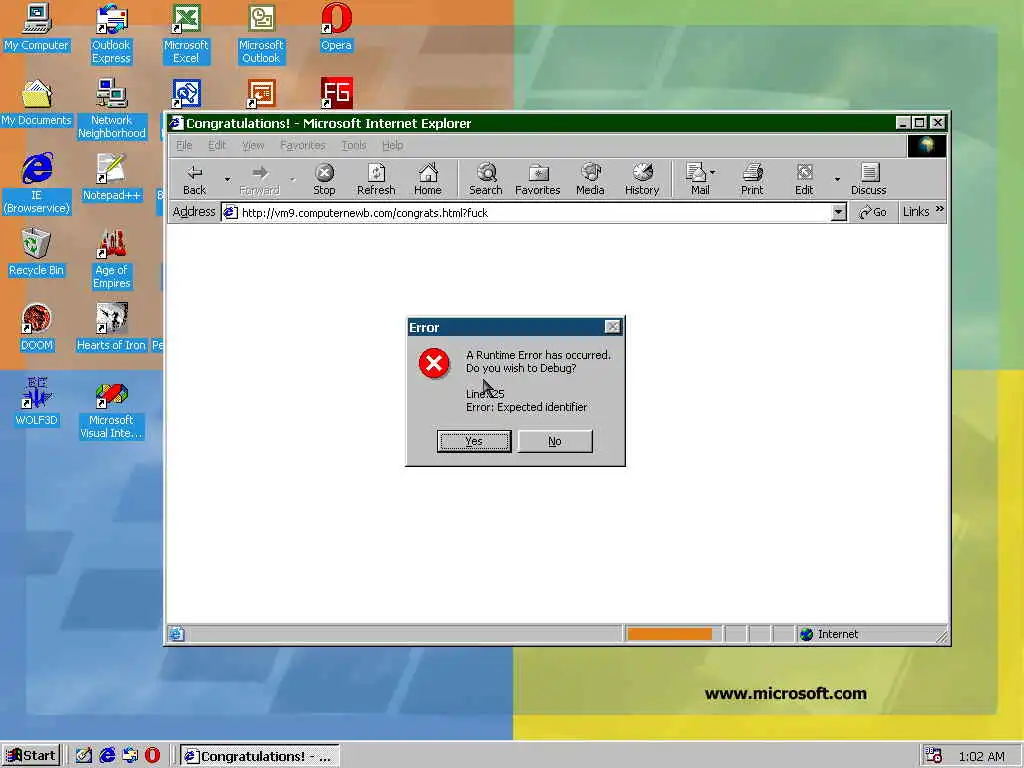
Task: Click the Congratulations taskbar button
Action: [x=259, y=756]
